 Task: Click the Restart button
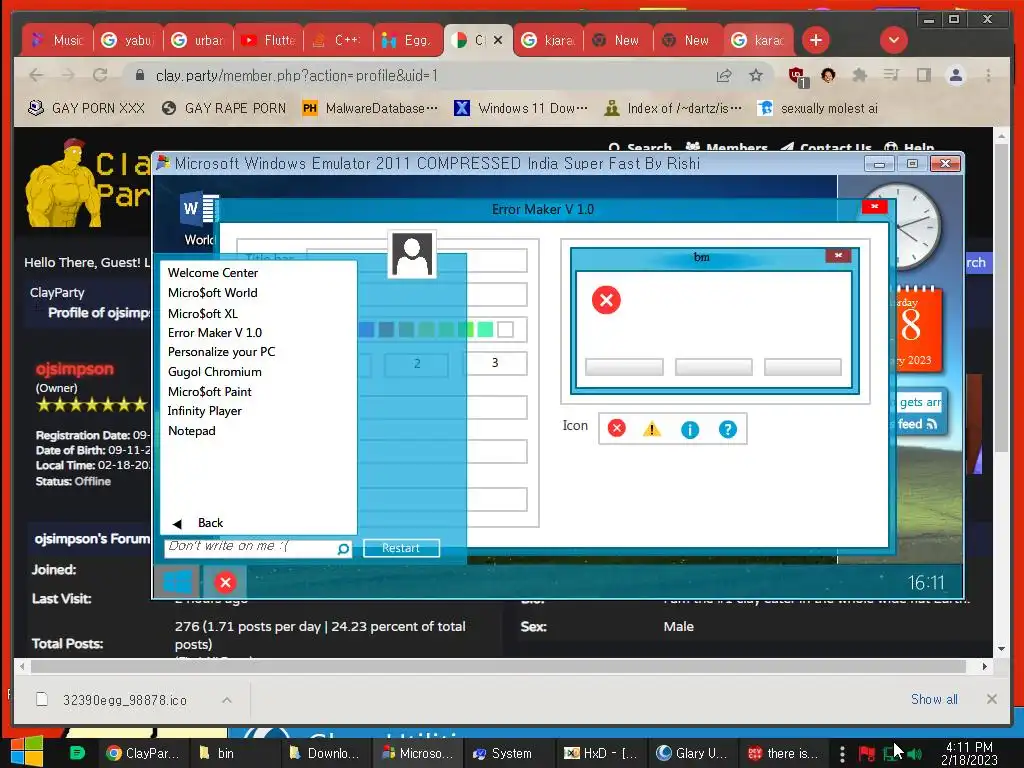click(x=401, y=548)
